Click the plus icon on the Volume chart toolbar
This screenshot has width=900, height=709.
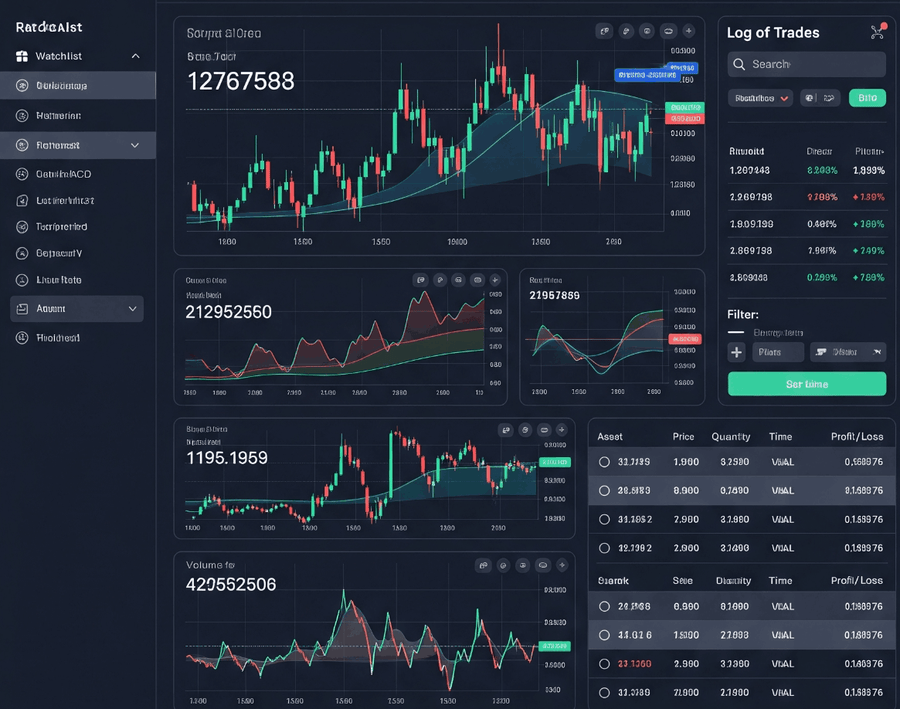562,565
